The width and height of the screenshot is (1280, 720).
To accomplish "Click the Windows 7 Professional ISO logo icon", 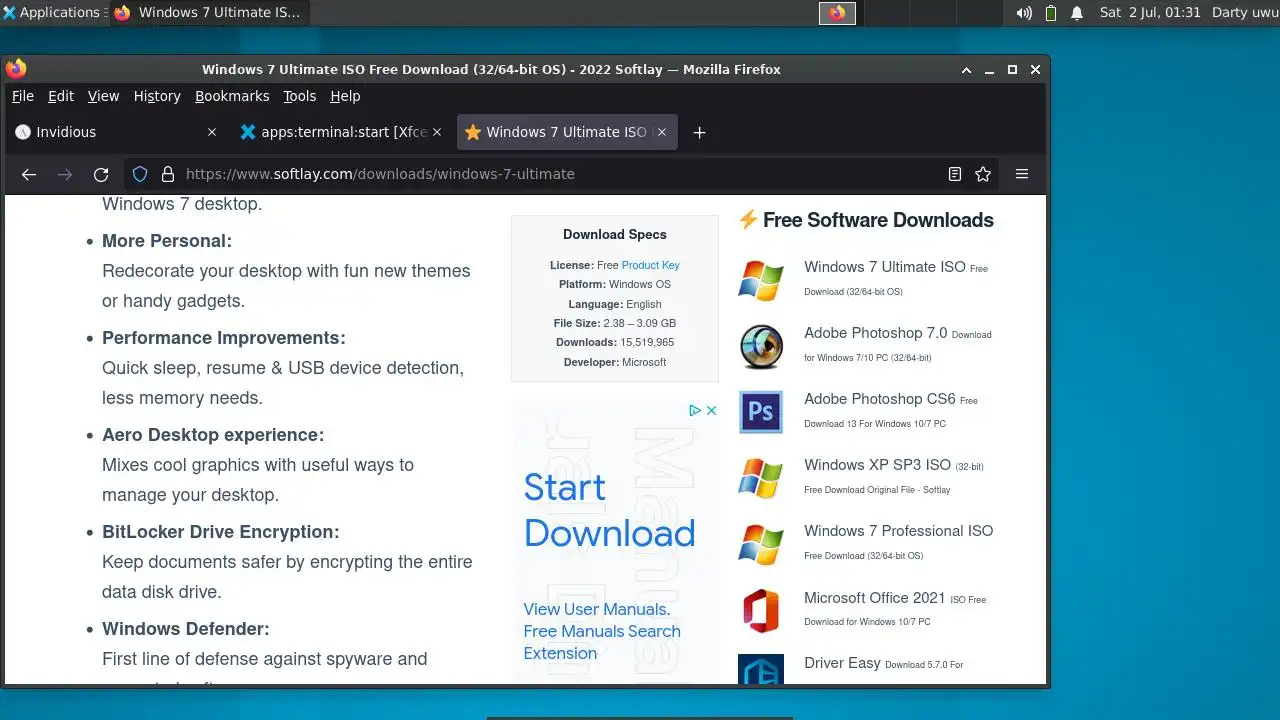I will [x=761, y=544].
